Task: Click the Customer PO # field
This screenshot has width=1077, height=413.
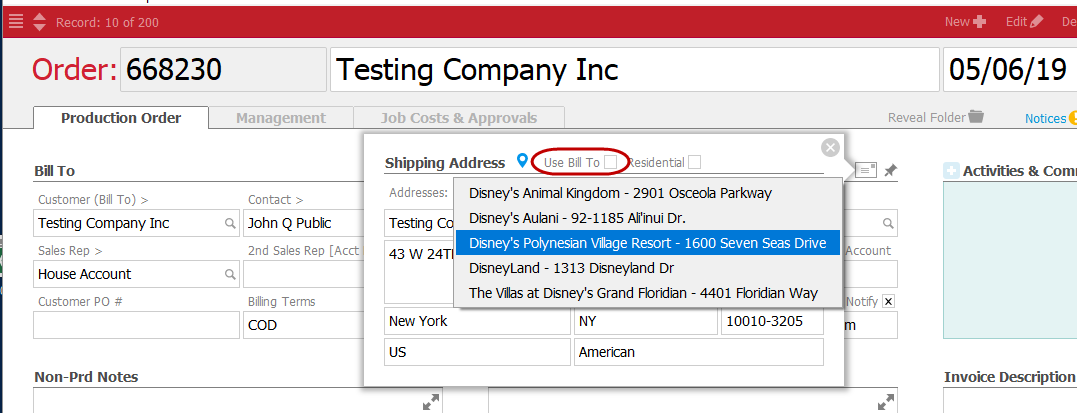Action: (x=136, y=325)
